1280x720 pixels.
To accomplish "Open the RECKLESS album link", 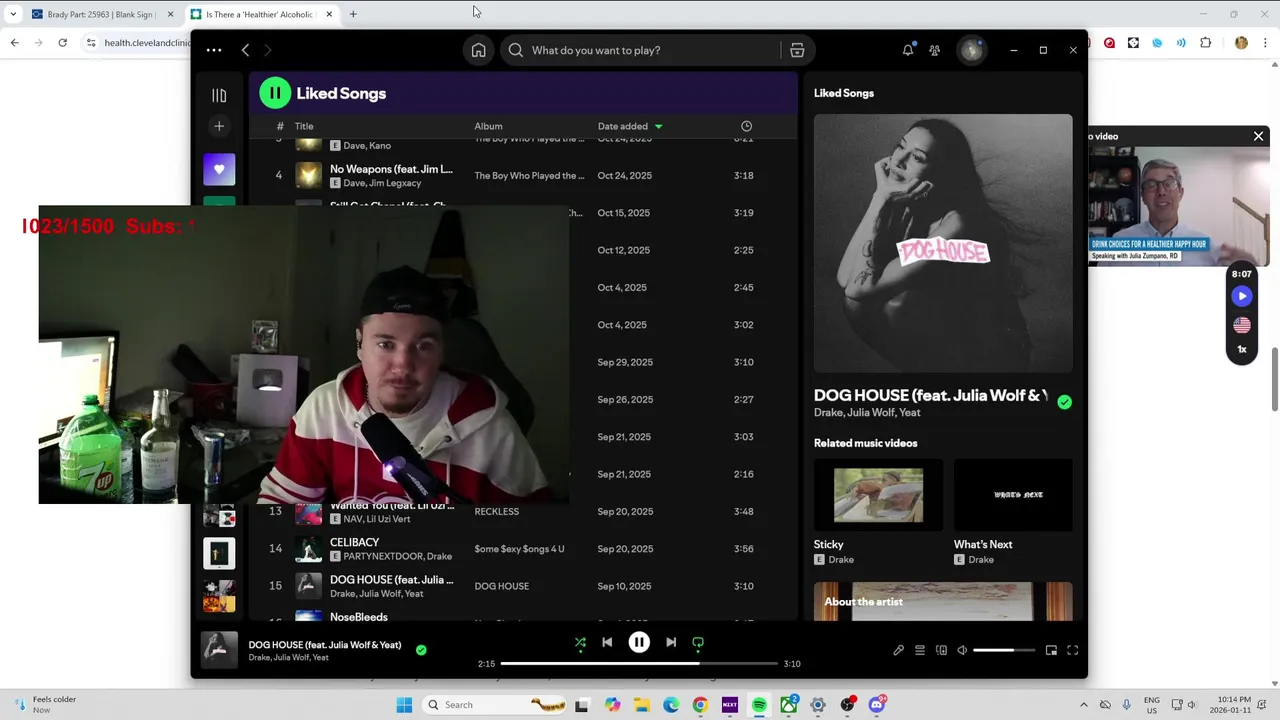I will pyautogui.click(x=496, y=511).
